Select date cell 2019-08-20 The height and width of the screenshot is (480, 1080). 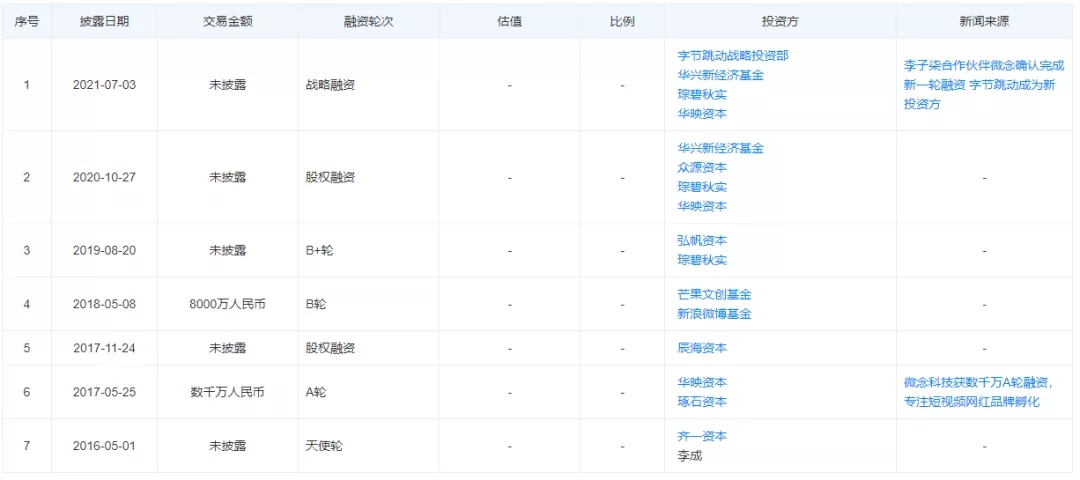pyautogui.click(x=104, y=250)
